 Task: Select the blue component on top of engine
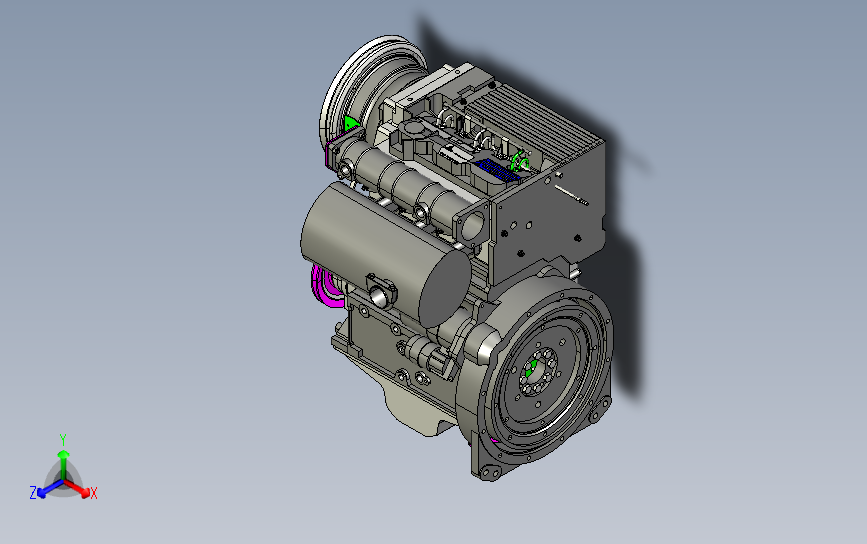(498, 170)
